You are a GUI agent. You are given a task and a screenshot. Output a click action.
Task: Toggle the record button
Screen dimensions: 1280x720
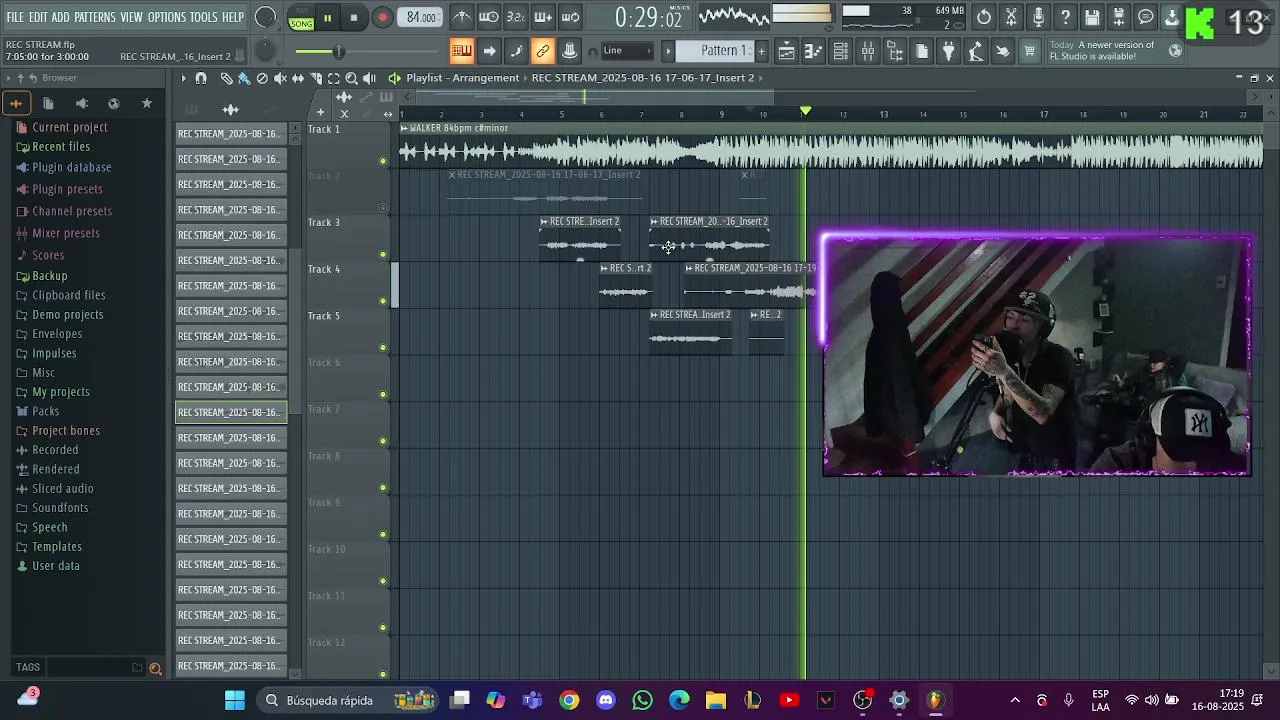382,18
